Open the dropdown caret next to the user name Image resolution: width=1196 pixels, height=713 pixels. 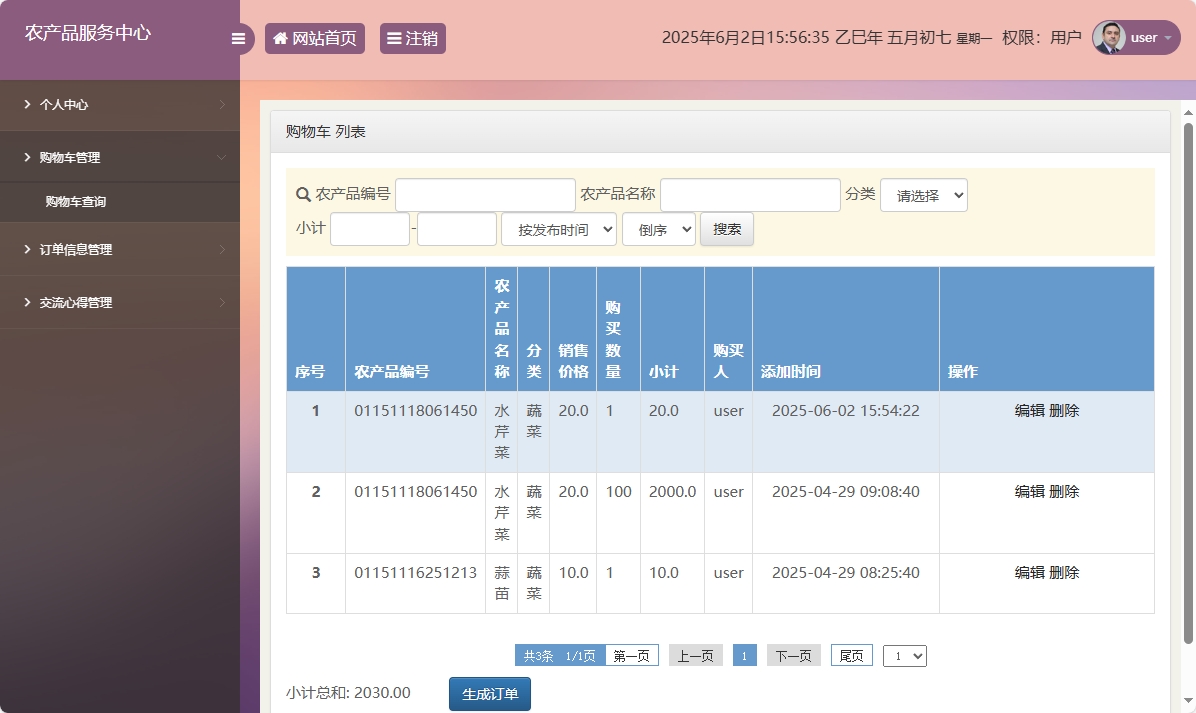click(1168, 38)
